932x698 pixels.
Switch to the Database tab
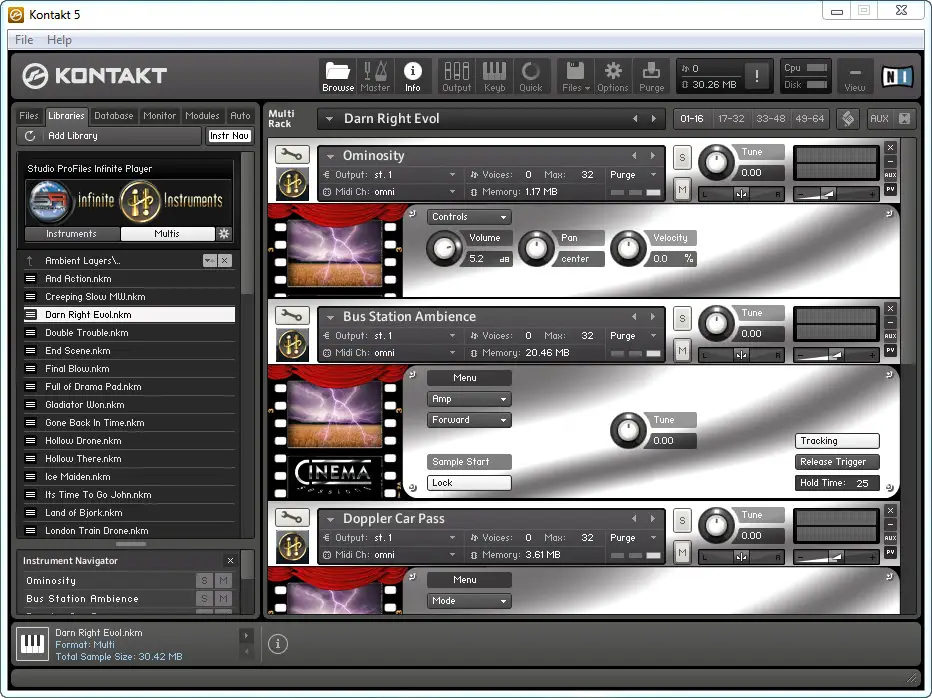(114, 116)
